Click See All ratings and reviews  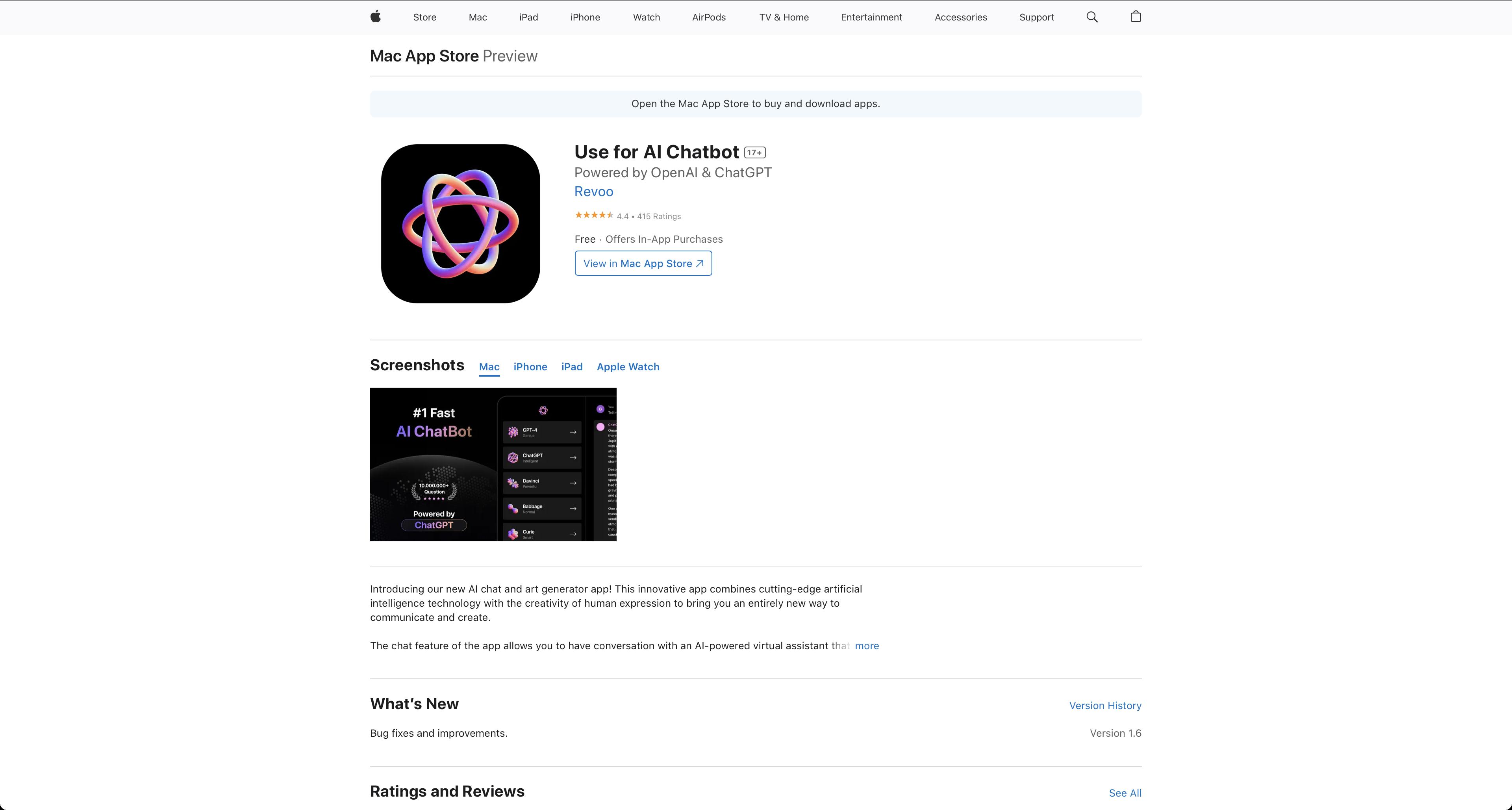[1125, 793]
